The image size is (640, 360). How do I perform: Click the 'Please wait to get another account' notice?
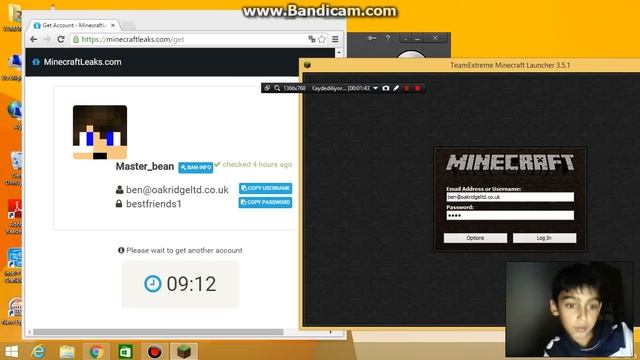(180, 250)
